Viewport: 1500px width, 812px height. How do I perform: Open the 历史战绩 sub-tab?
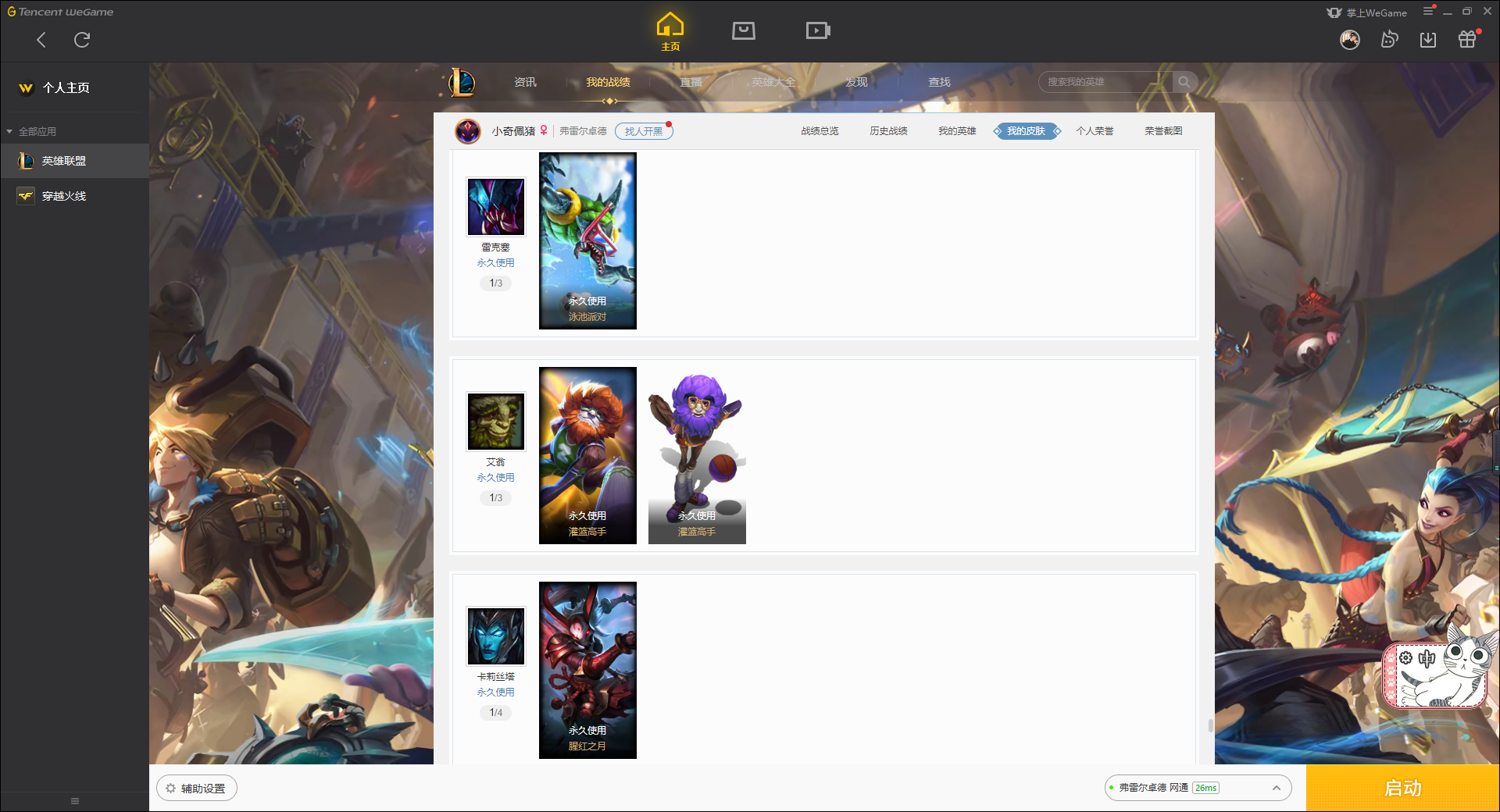click(x=888, y=131)
